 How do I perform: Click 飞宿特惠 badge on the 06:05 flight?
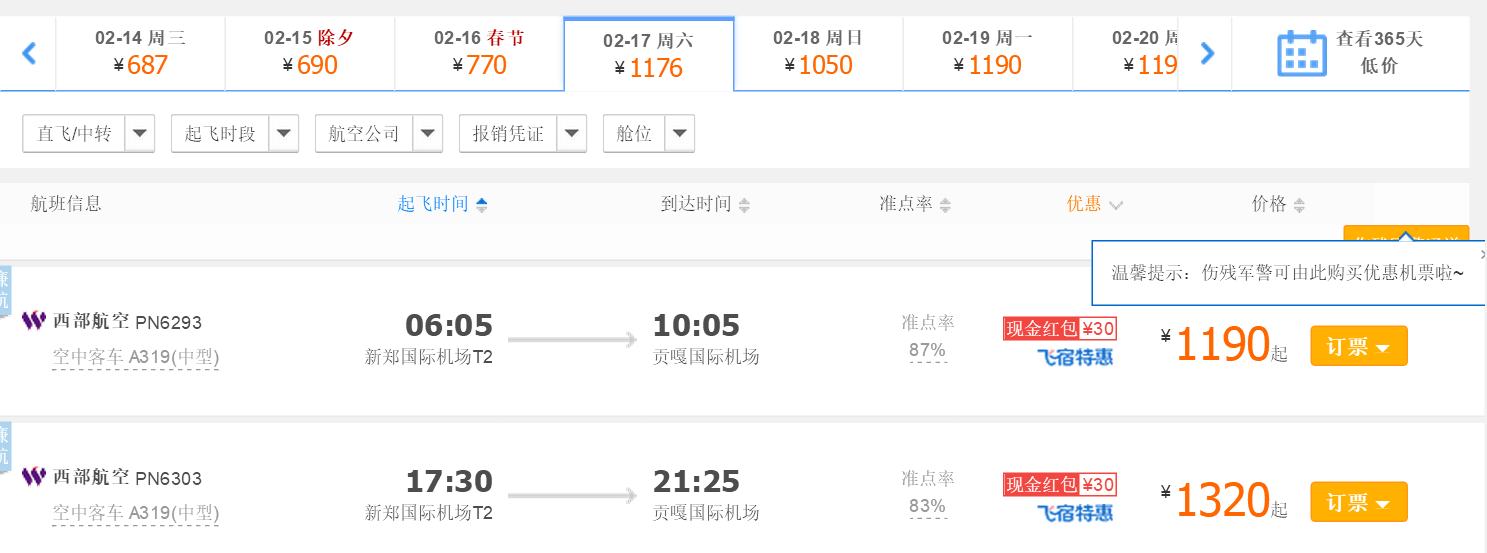[1074, 357]
